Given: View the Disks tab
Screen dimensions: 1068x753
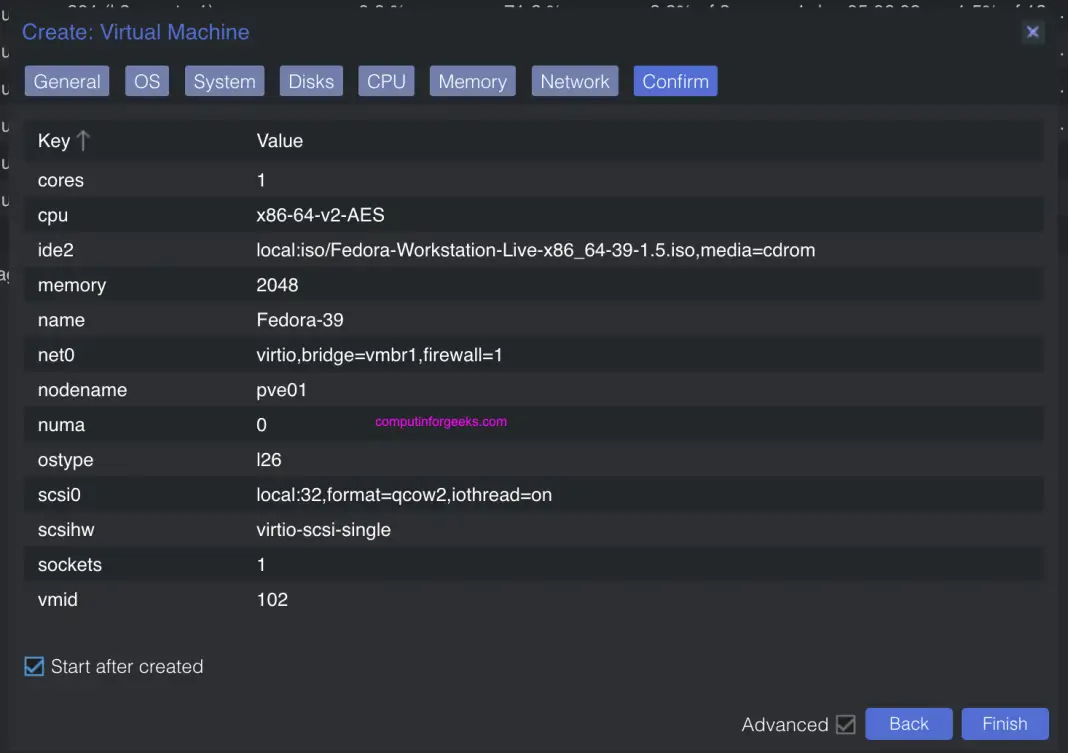Looking at the screenshot, I should coord(310,81).
